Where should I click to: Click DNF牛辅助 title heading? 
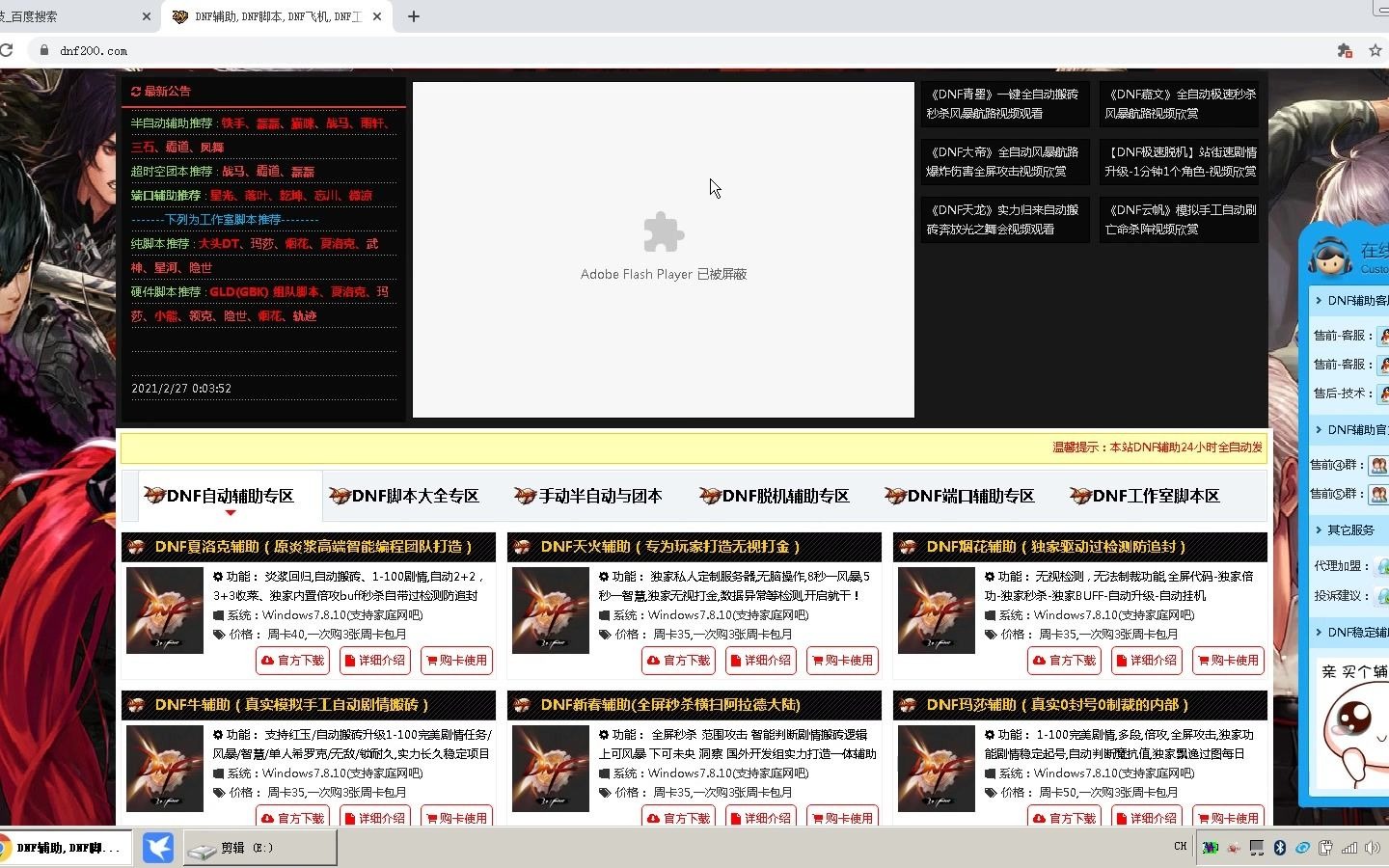[x=292, y=705]
